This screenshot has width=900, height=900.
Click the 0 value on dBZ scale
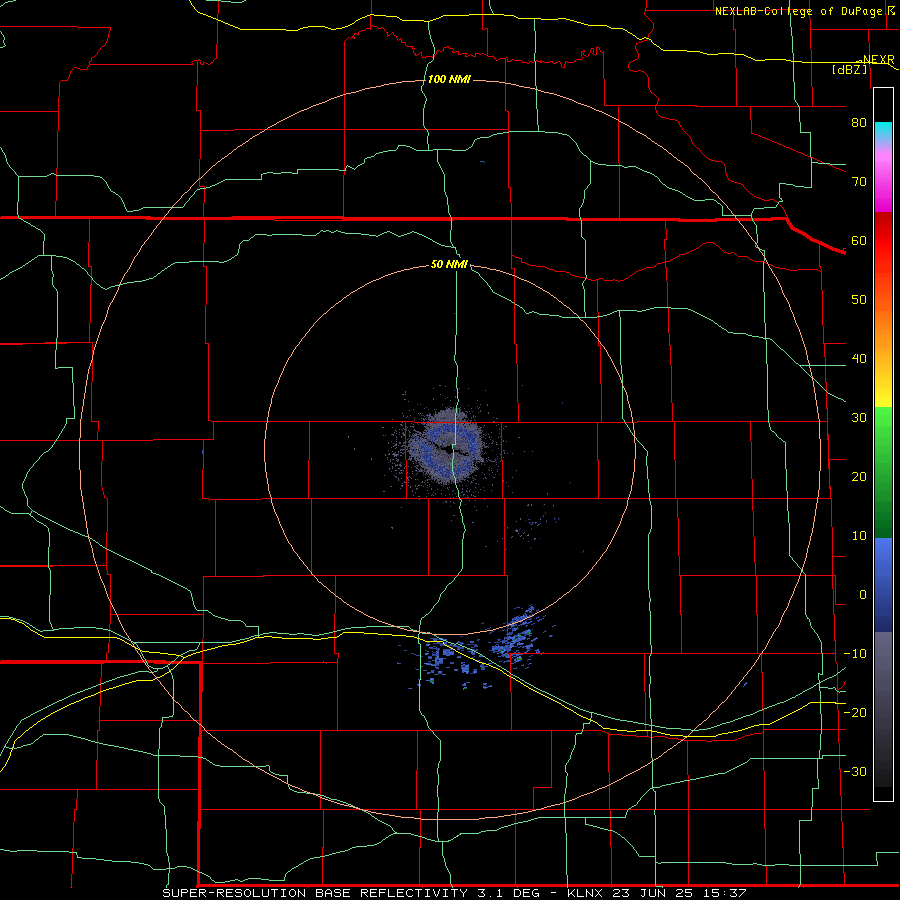[863, 596]
